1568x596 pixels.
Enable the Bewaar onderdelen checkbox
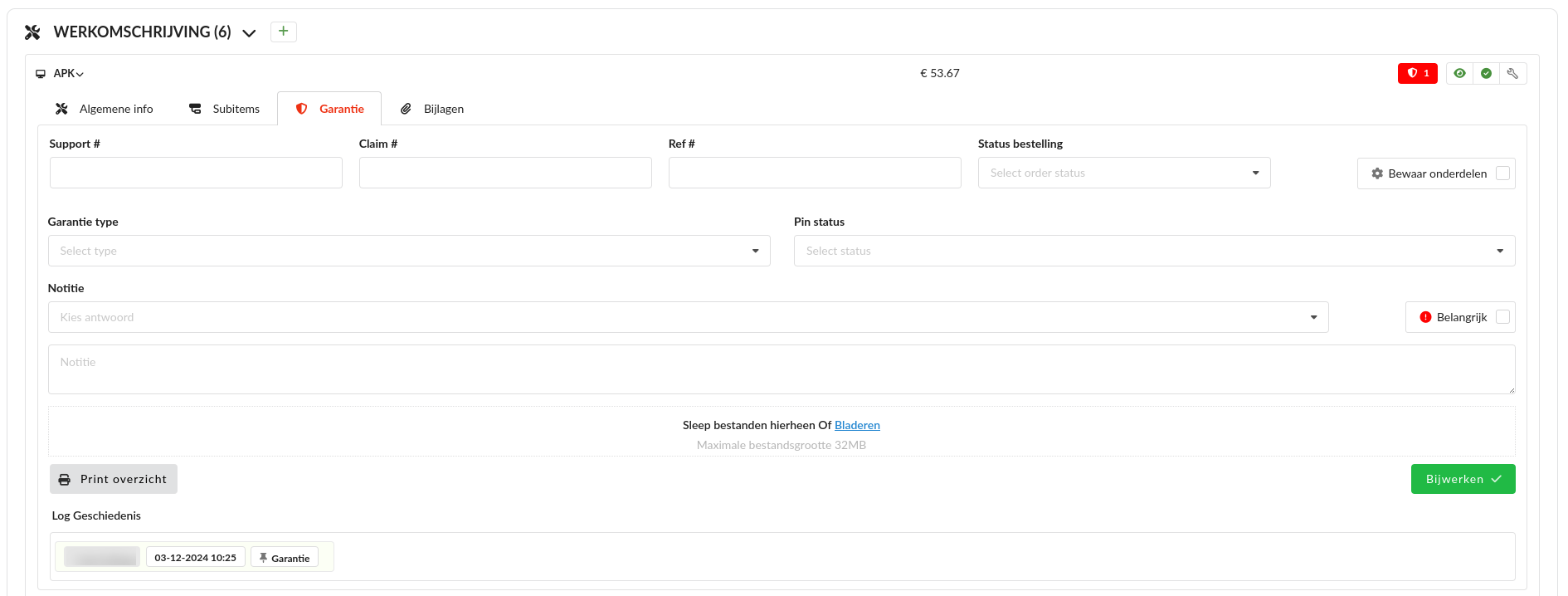[1502, 173]
